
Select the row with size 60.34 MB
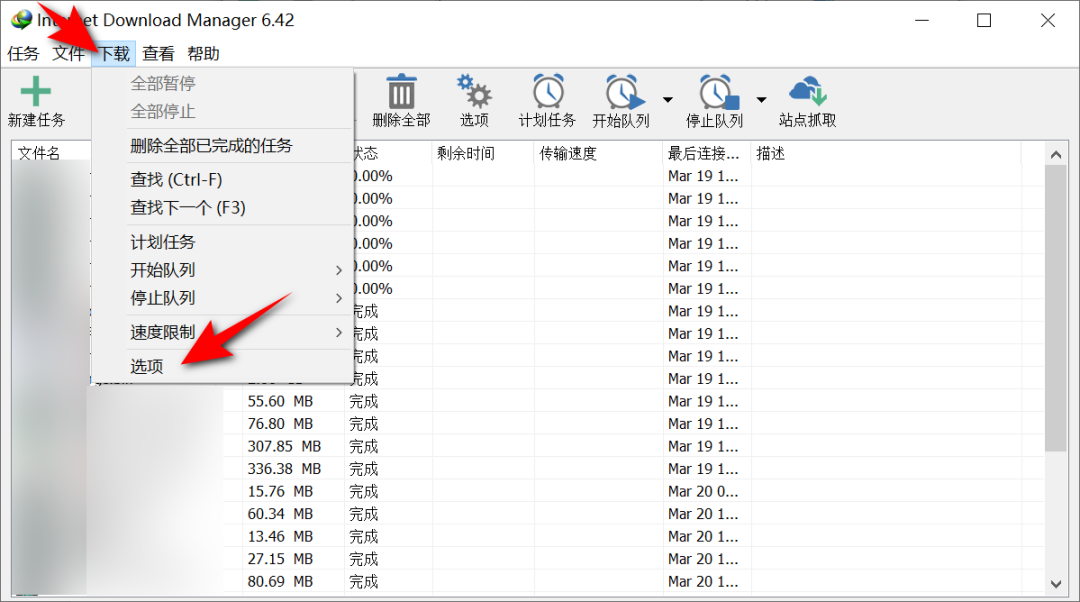[x=528, y=514]
